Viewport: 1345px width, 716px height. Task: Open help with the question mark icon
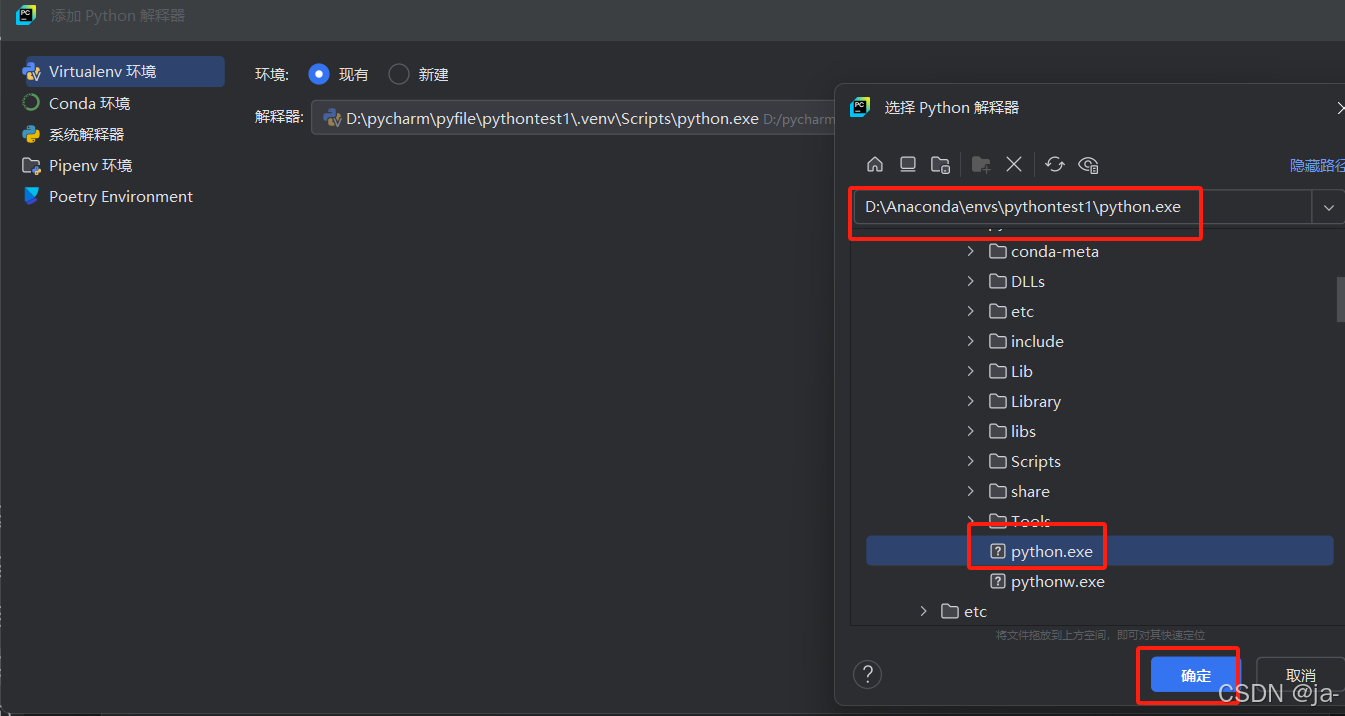(x=867, y=674)
